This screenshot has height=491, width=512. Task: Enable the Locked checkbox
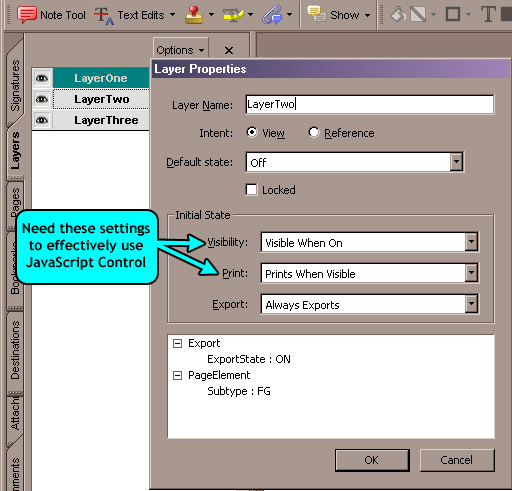click(x=251, y=190)
